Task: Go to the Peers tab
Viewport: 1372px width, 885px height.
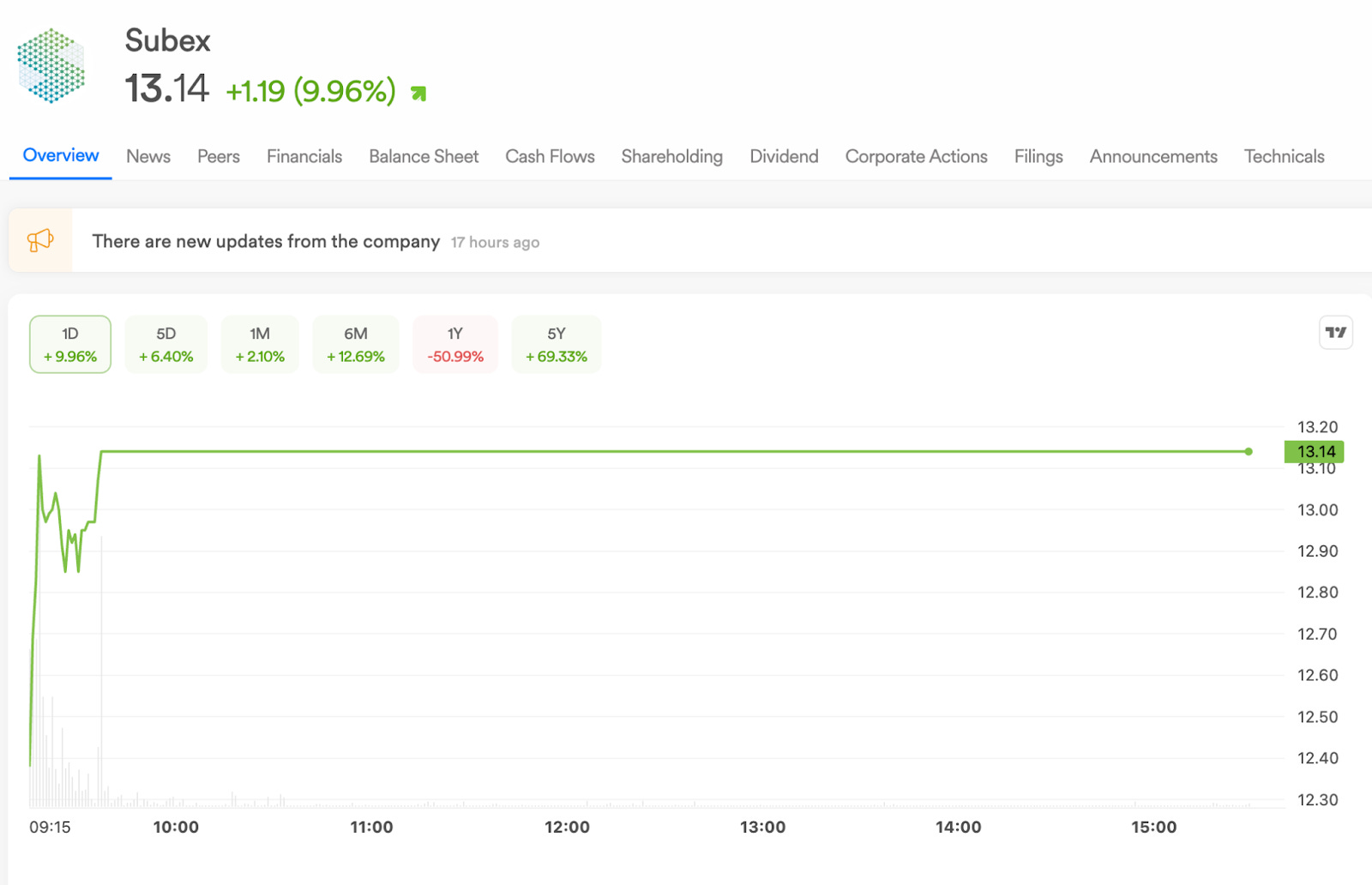Action: tap(219, 156)
